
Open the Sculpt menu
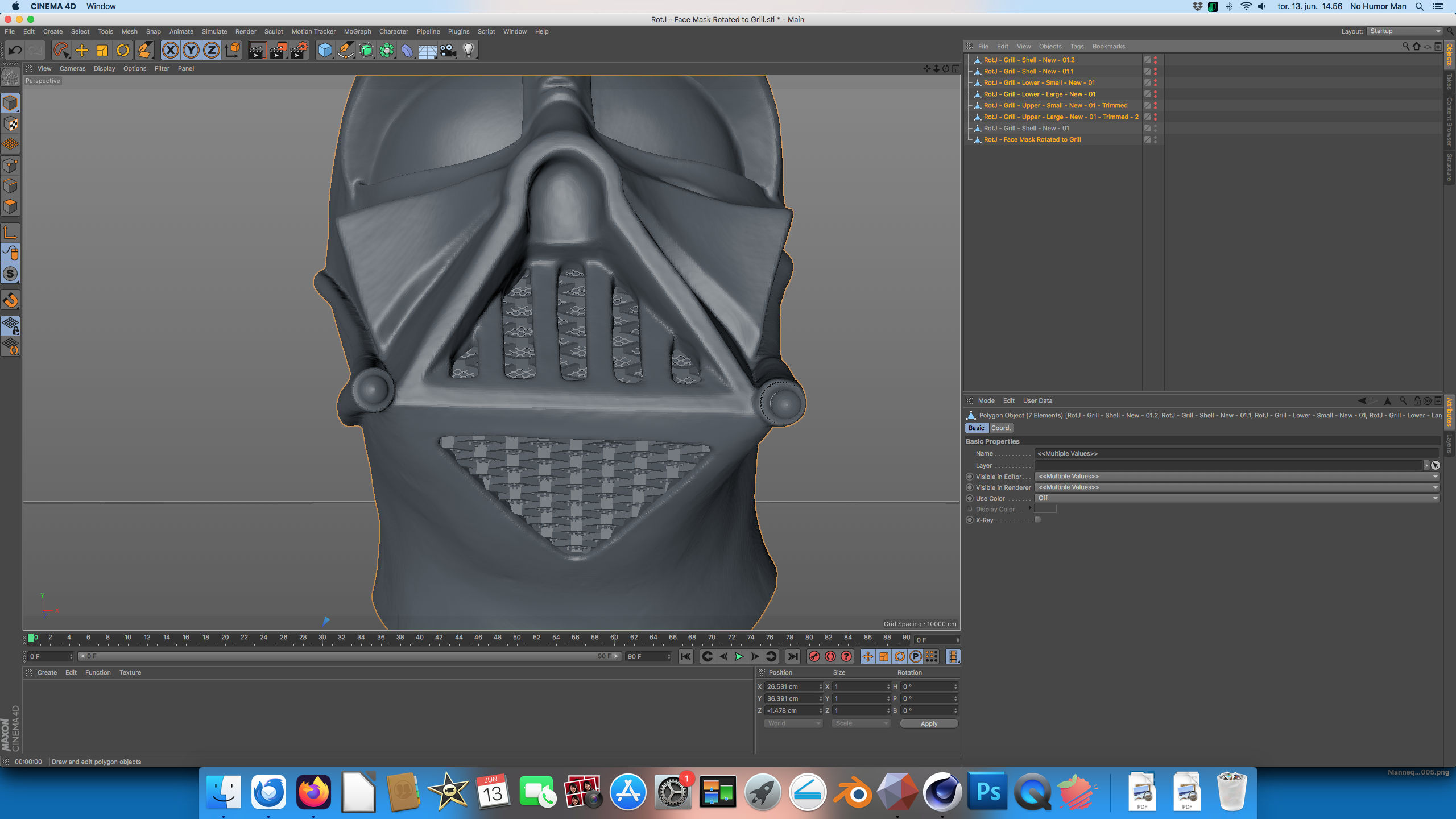274,31
